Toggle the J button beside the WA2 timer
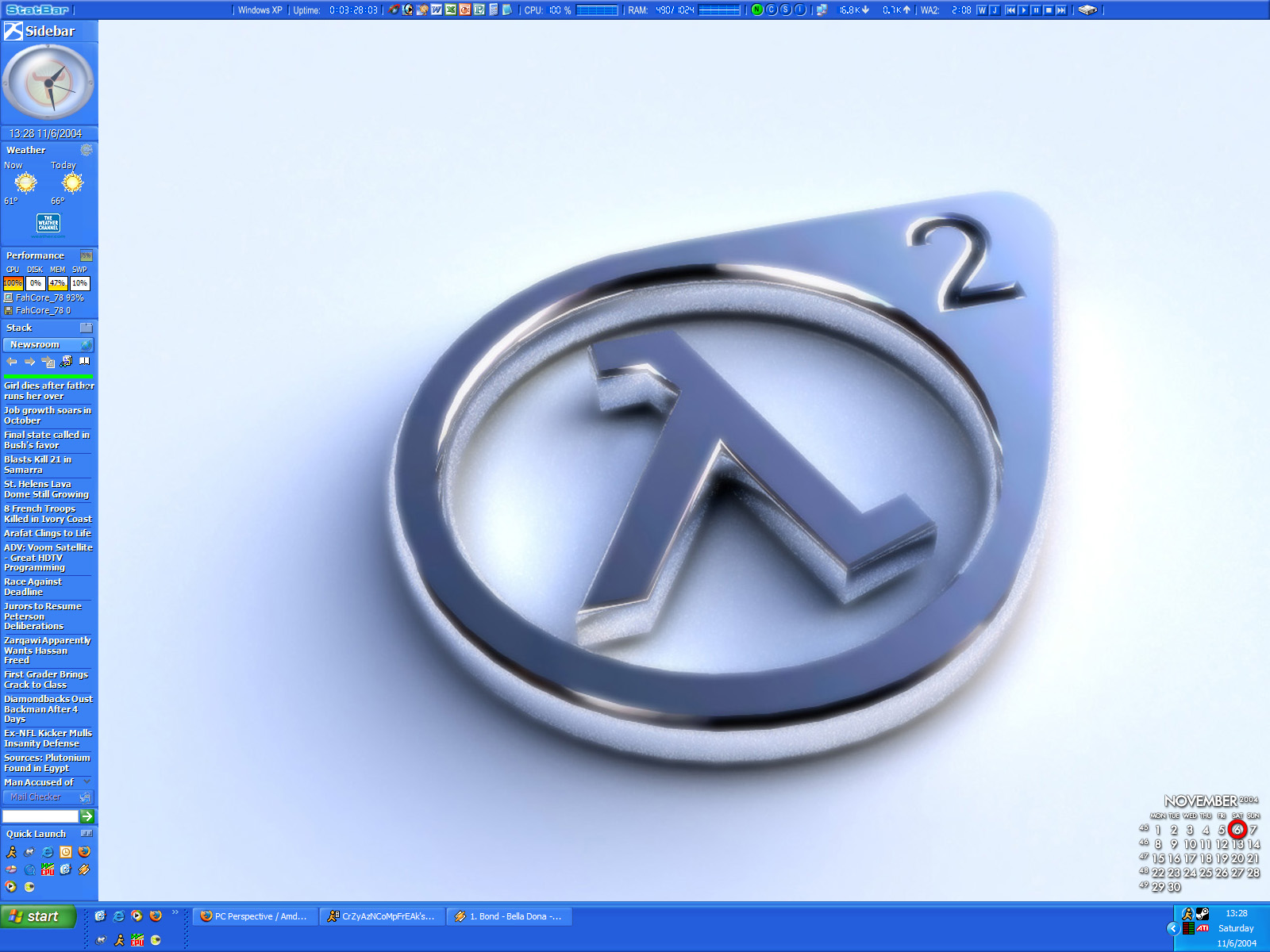The width and height of the screenshot is (1270, 952). [994, 10]
